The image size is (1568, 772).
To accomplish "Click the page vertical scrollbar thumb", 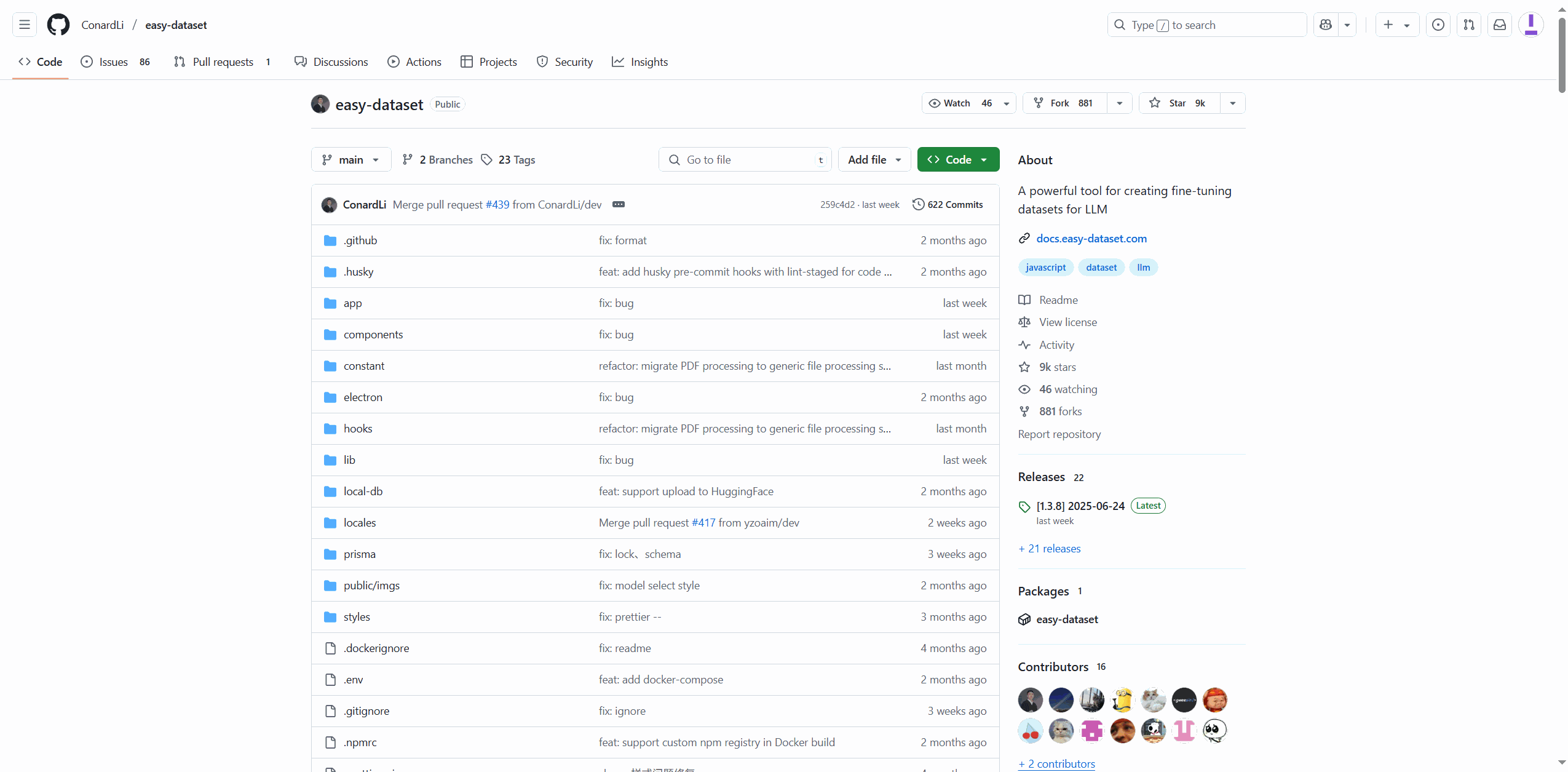I will pos(1562,55).
